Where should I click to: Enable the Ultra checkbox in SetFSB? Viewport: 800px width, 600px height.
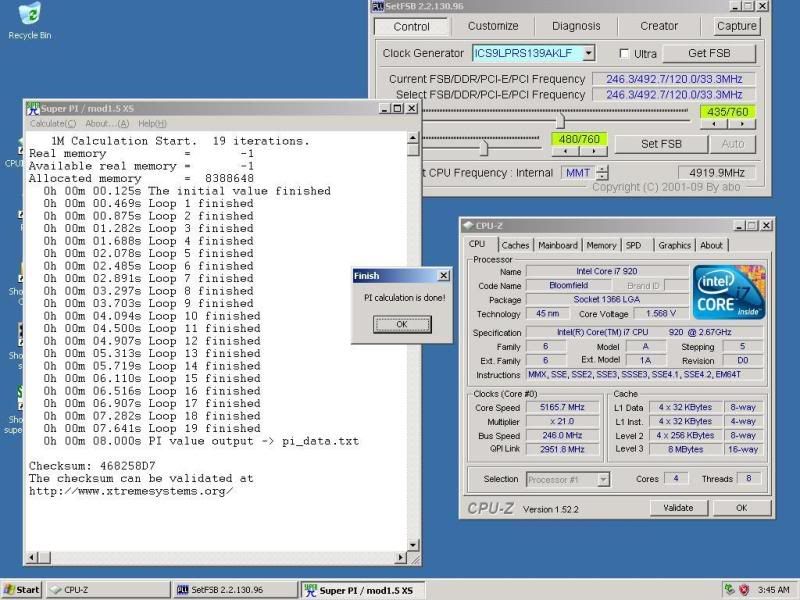[x=625, y=53]
